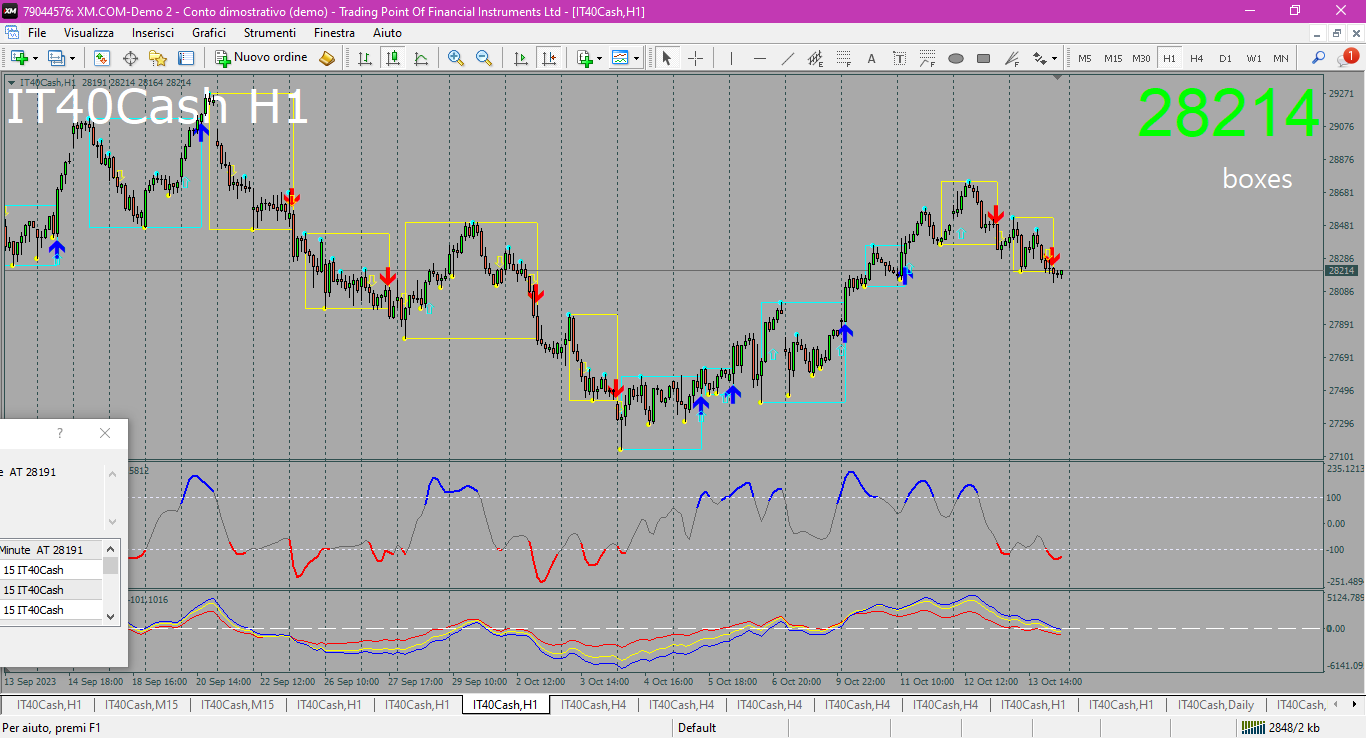
Task: Select the Fibonacci Retracement tool
Action: [x=843, y=58]
